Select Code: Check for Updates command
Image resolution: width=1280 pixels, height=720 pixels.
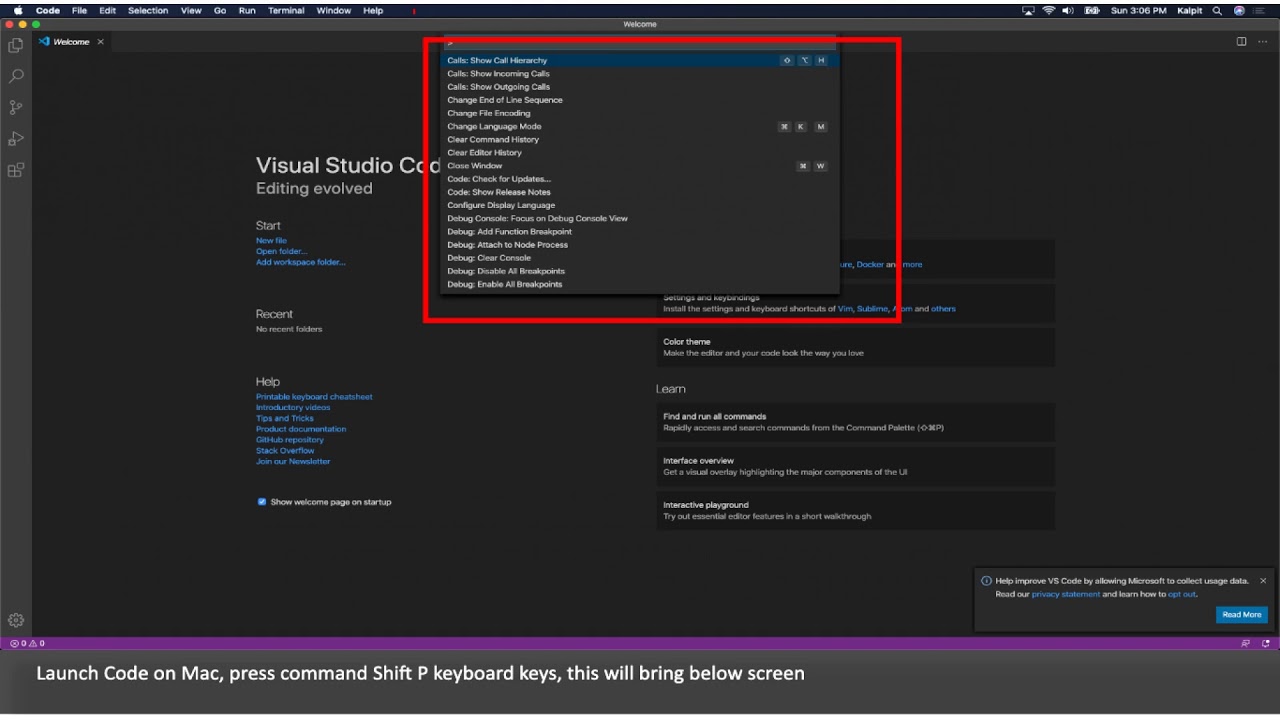click(639, 179)
